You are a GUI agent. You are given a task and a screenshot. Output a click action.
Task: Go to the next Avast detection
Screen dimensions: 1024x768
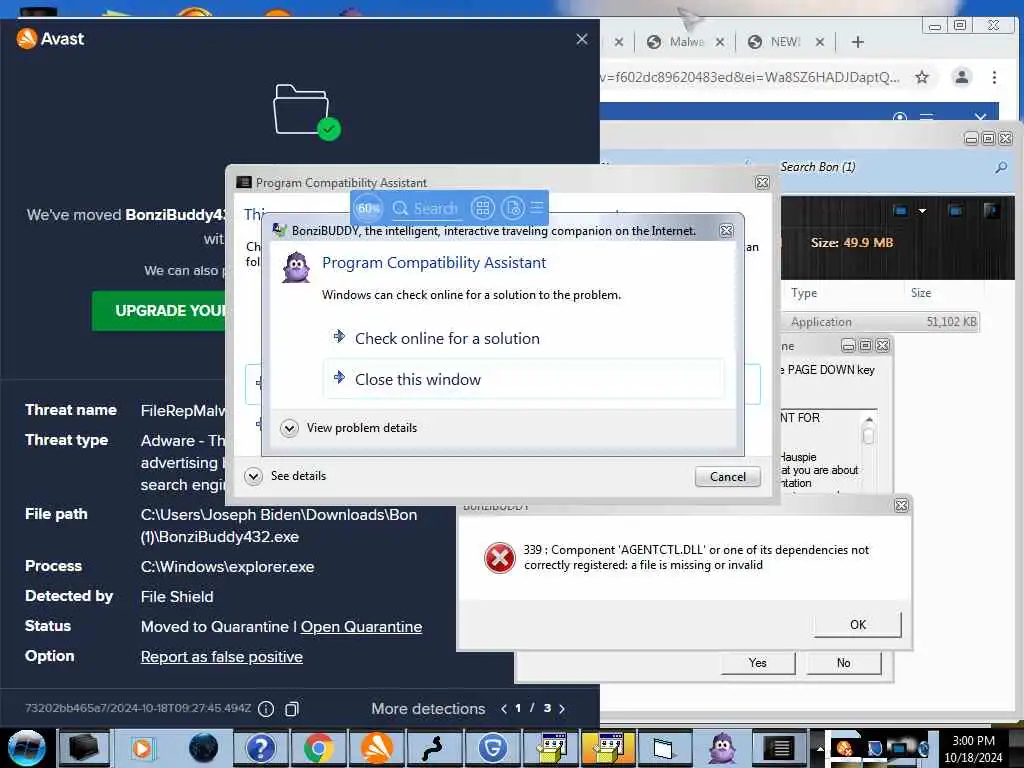pos(562,709)
